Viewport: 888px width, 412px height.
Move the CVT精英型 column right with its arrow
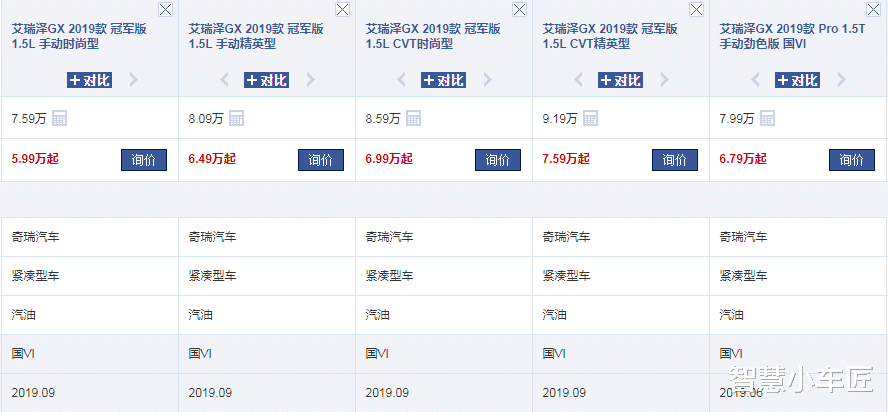664,80
